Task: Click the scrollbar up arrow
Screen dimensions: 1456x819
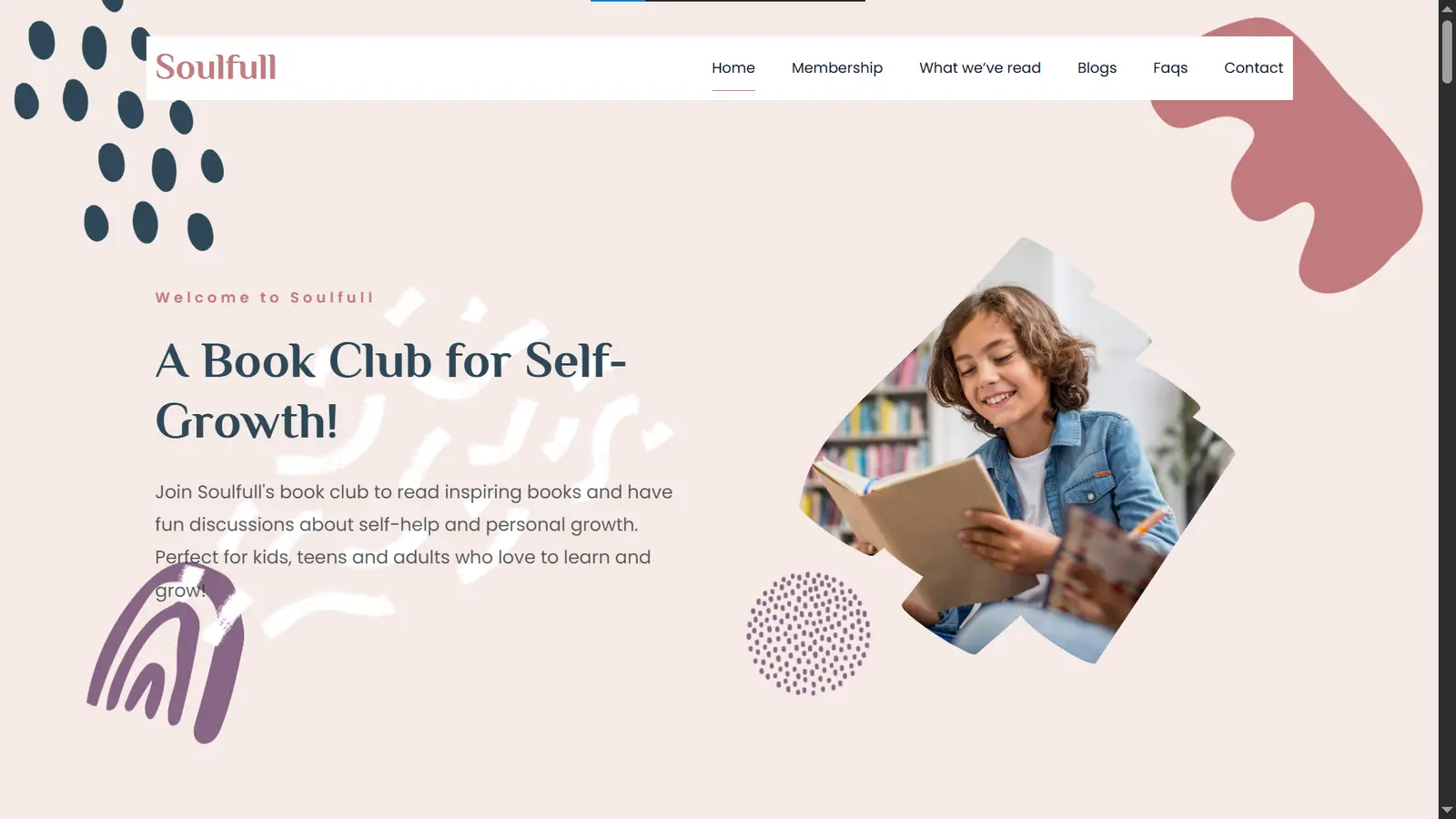Action: [x=1447, y=8]
